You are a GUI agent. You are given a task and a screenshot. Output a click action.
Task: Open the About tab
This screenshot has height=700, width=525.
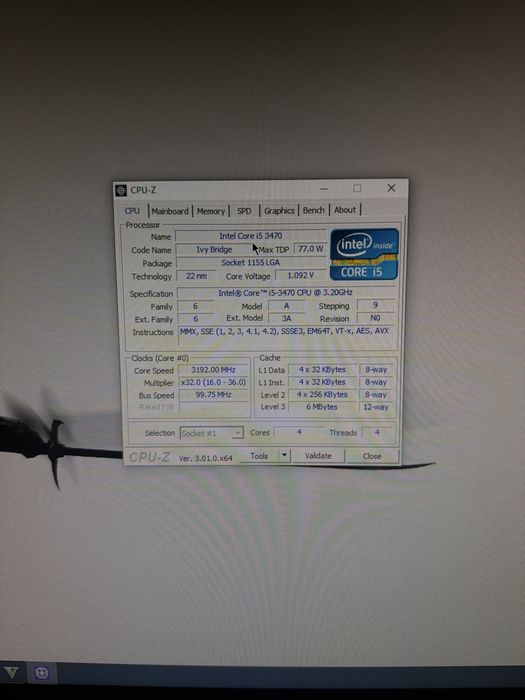click(345, 210)
